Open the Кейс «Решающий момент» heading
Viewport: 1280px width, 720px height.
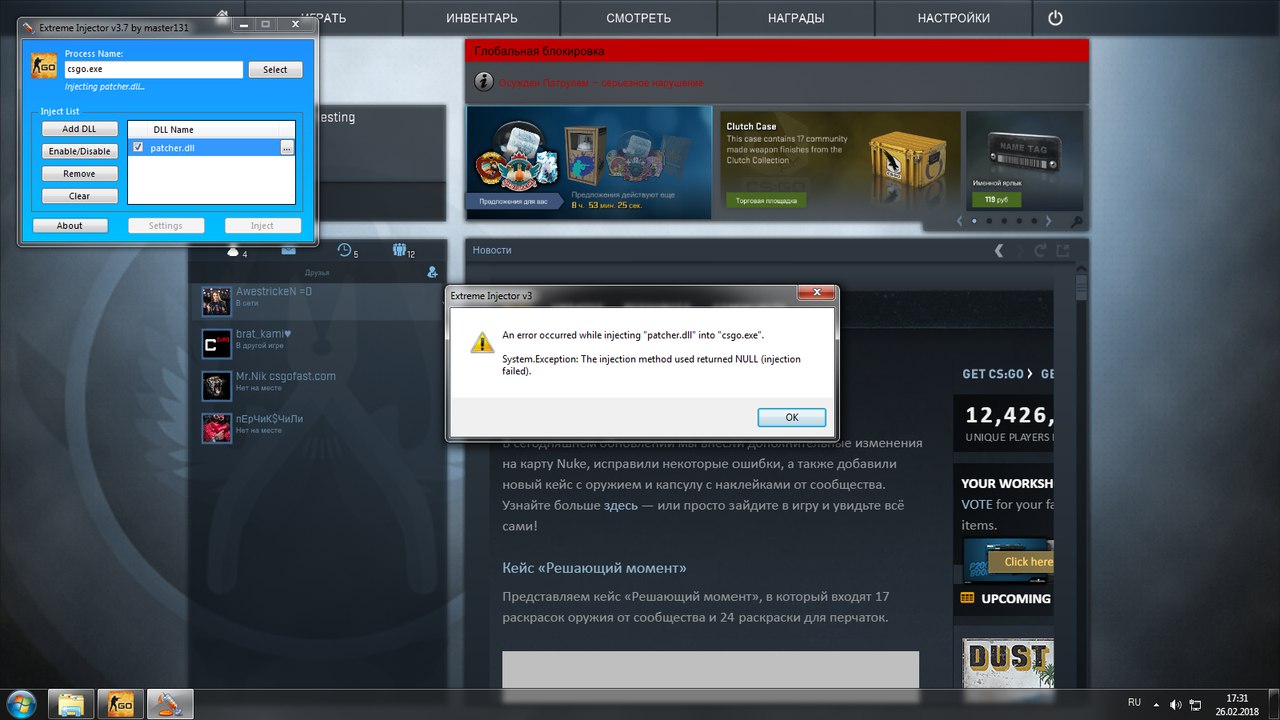(x=594, y=568)
